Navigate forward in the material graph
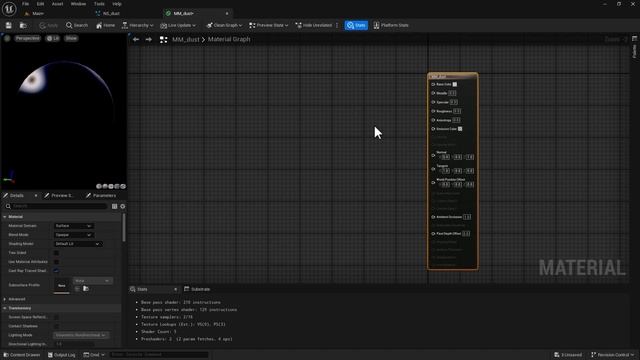The width and height of the screenshot is (640, 360). pos(149,40)
